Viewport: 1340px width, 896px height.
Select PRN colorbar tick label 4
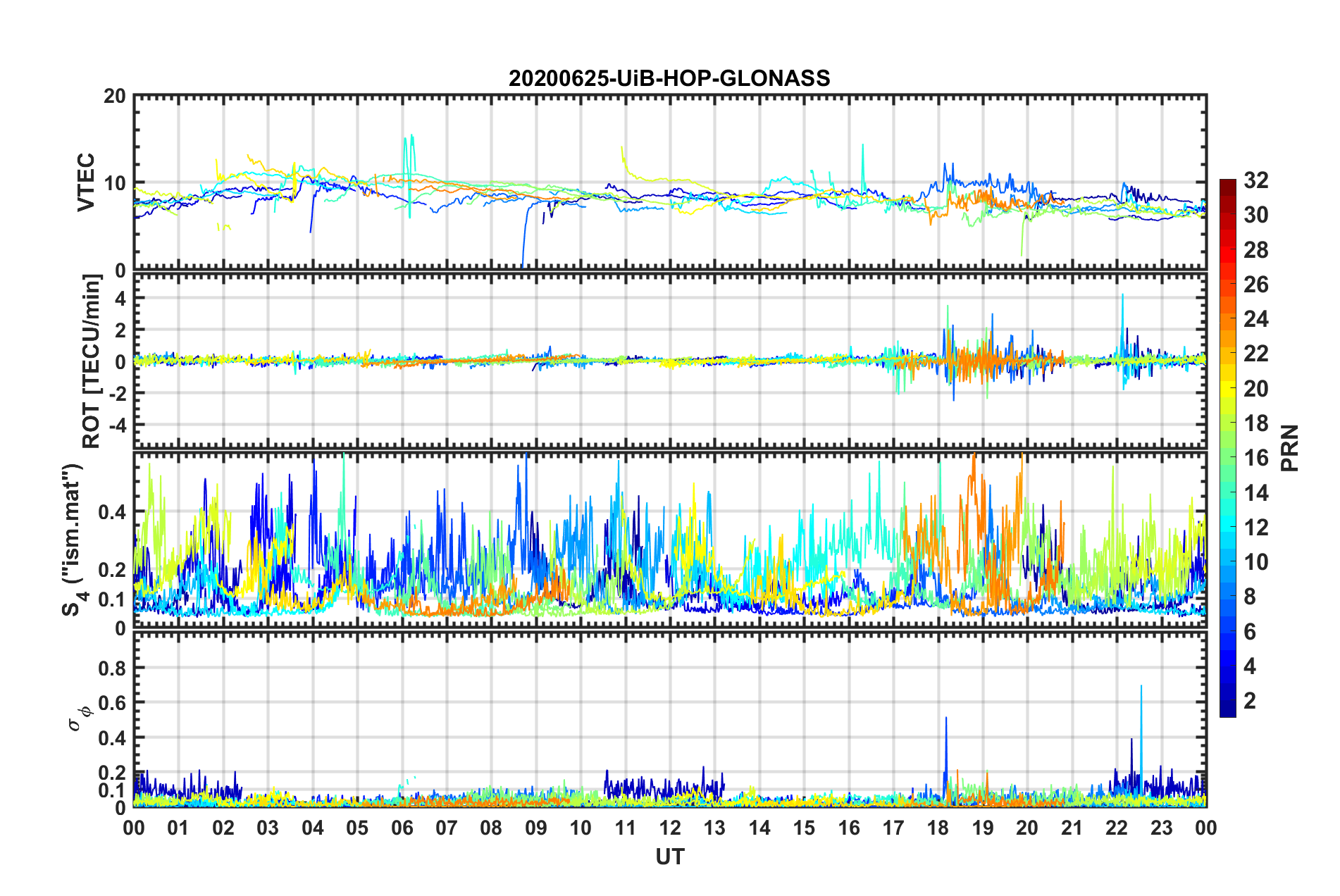[1249, 666]
